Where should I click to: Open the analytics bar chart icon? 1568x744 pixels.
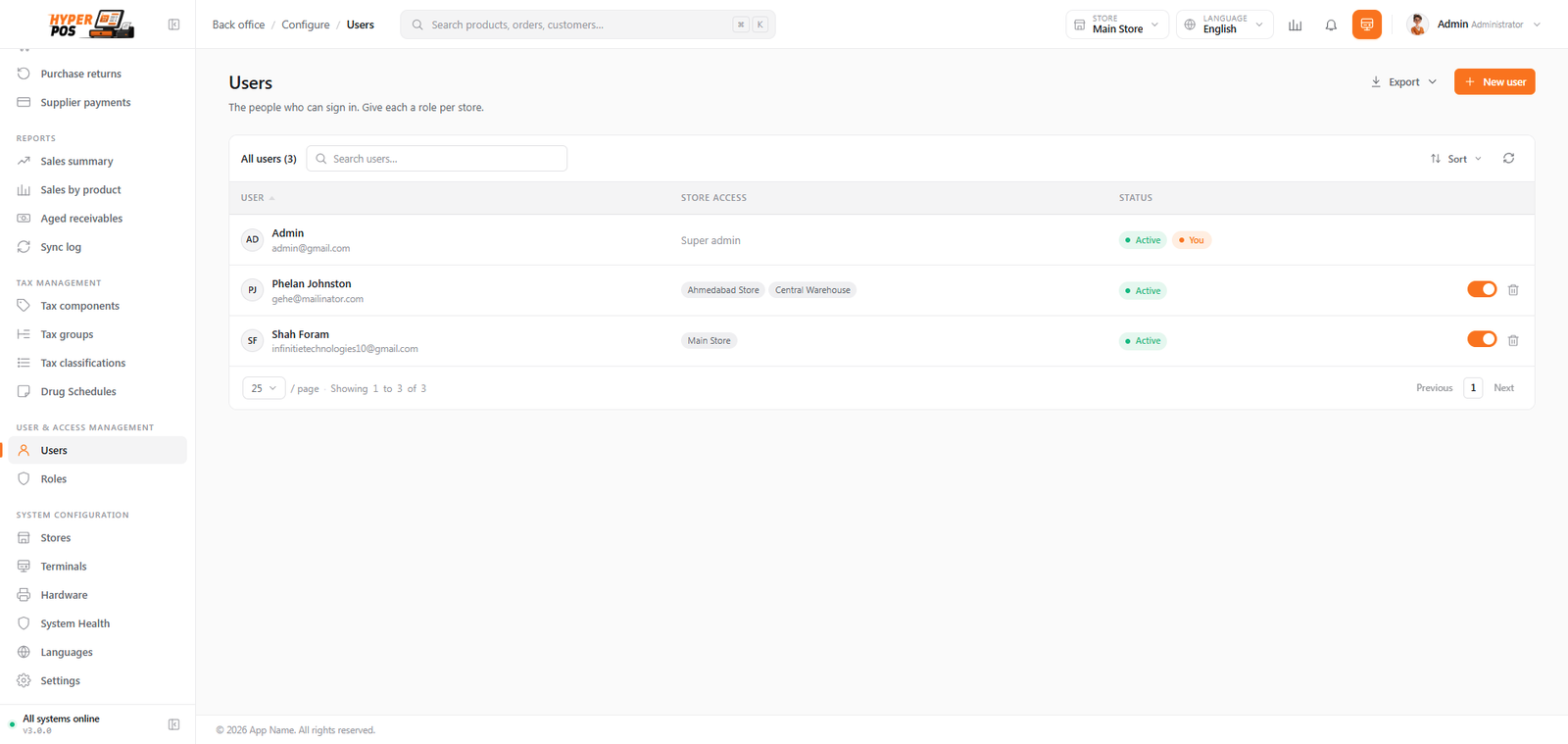coord(1295,25)
